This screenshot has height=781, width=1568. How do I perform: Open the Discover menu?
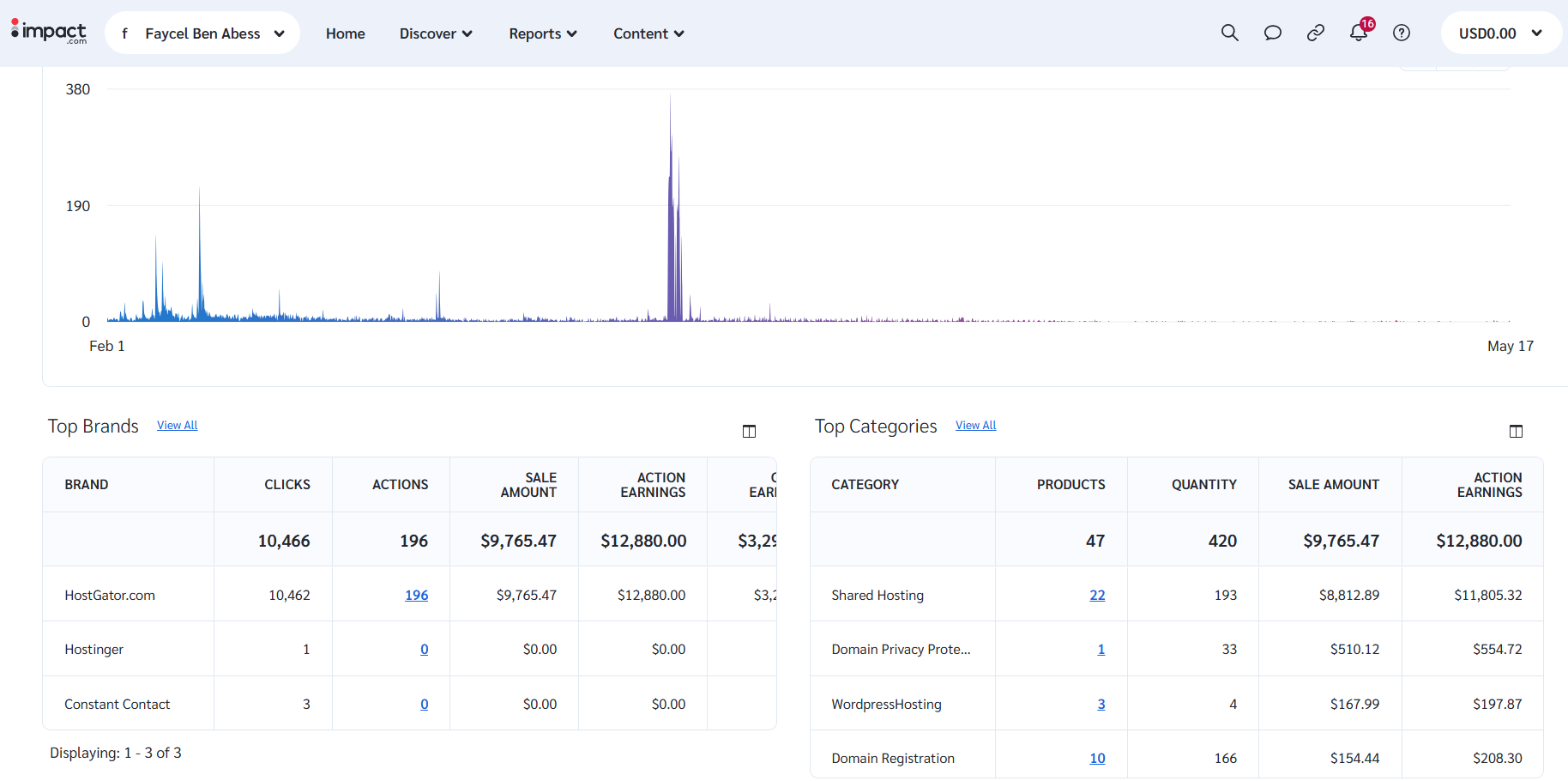(436, 33)
